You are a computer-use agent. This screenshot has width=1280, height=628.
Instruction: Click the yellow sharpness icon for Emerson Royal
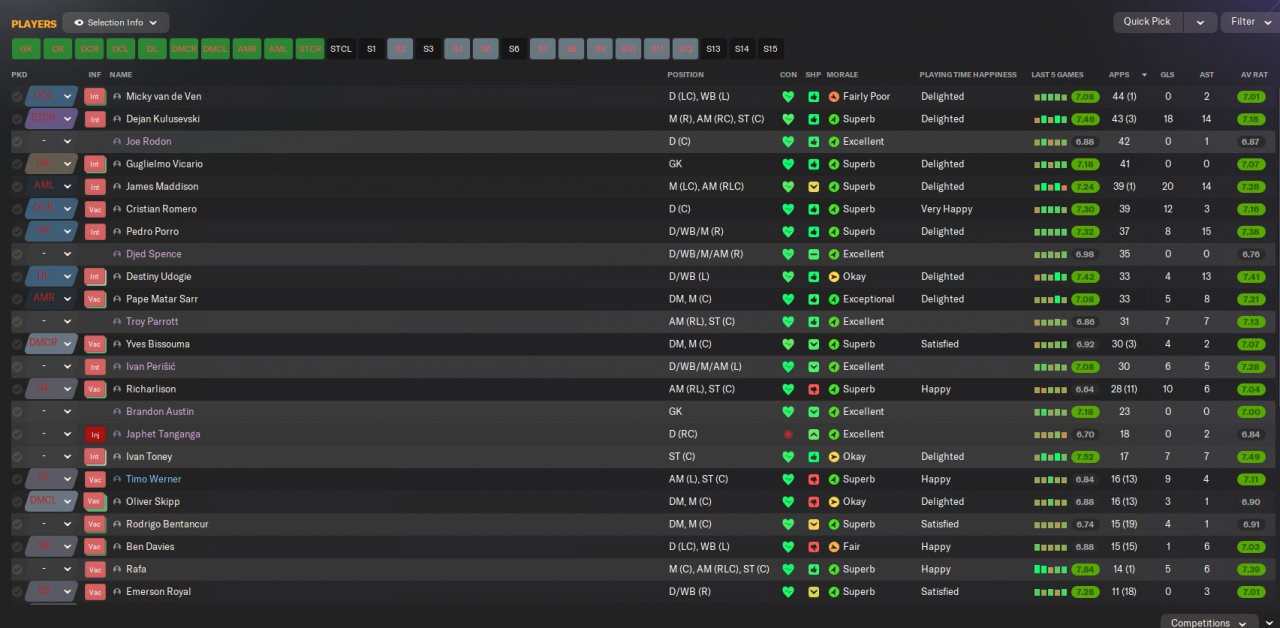pyautogui.click(x=814, y=592)
